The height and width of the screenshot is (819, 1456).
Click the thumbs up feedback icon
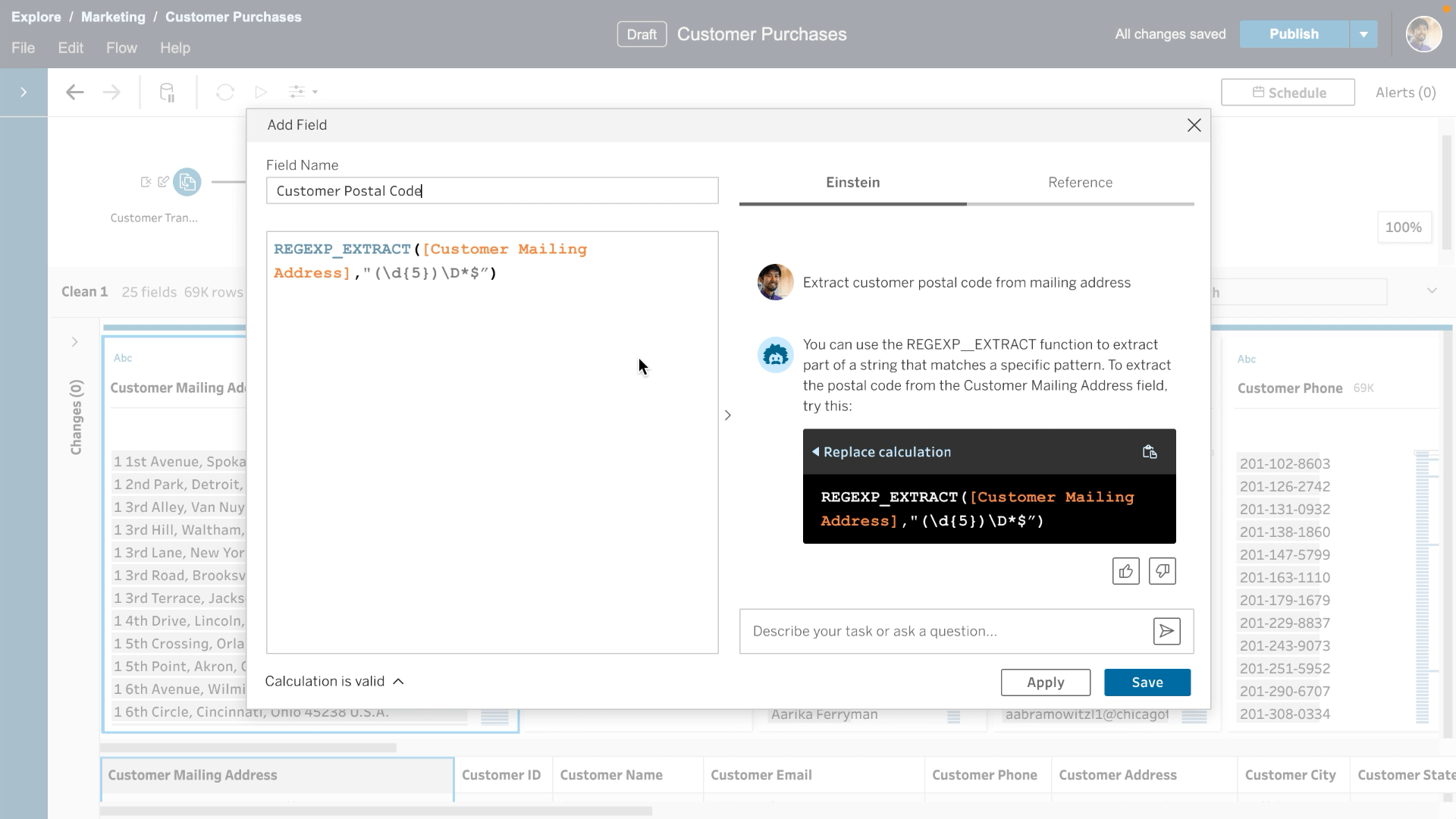[x=1126, y=571]
